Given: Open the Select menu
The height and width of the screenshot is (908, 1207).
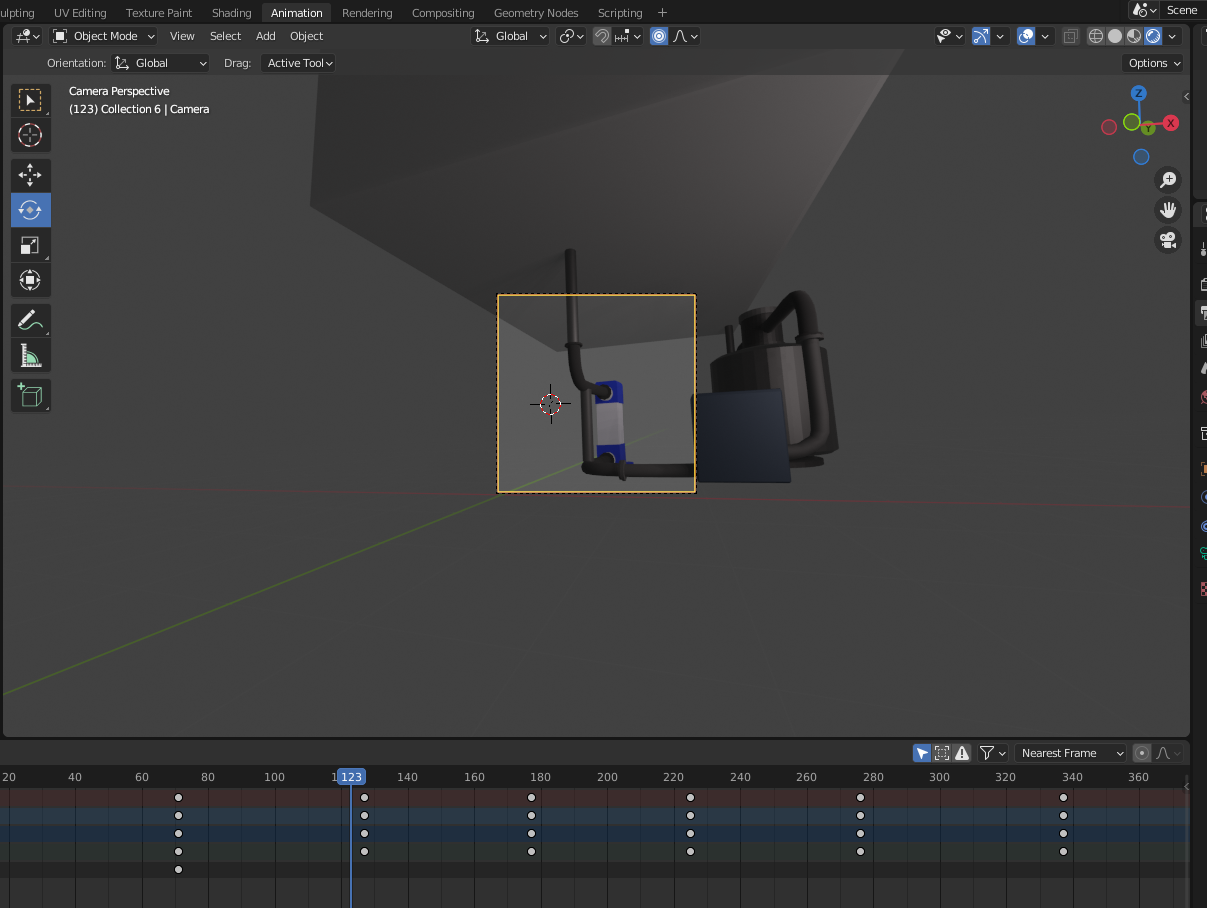Looking at the screenshot, I should (x=225, y=36).
